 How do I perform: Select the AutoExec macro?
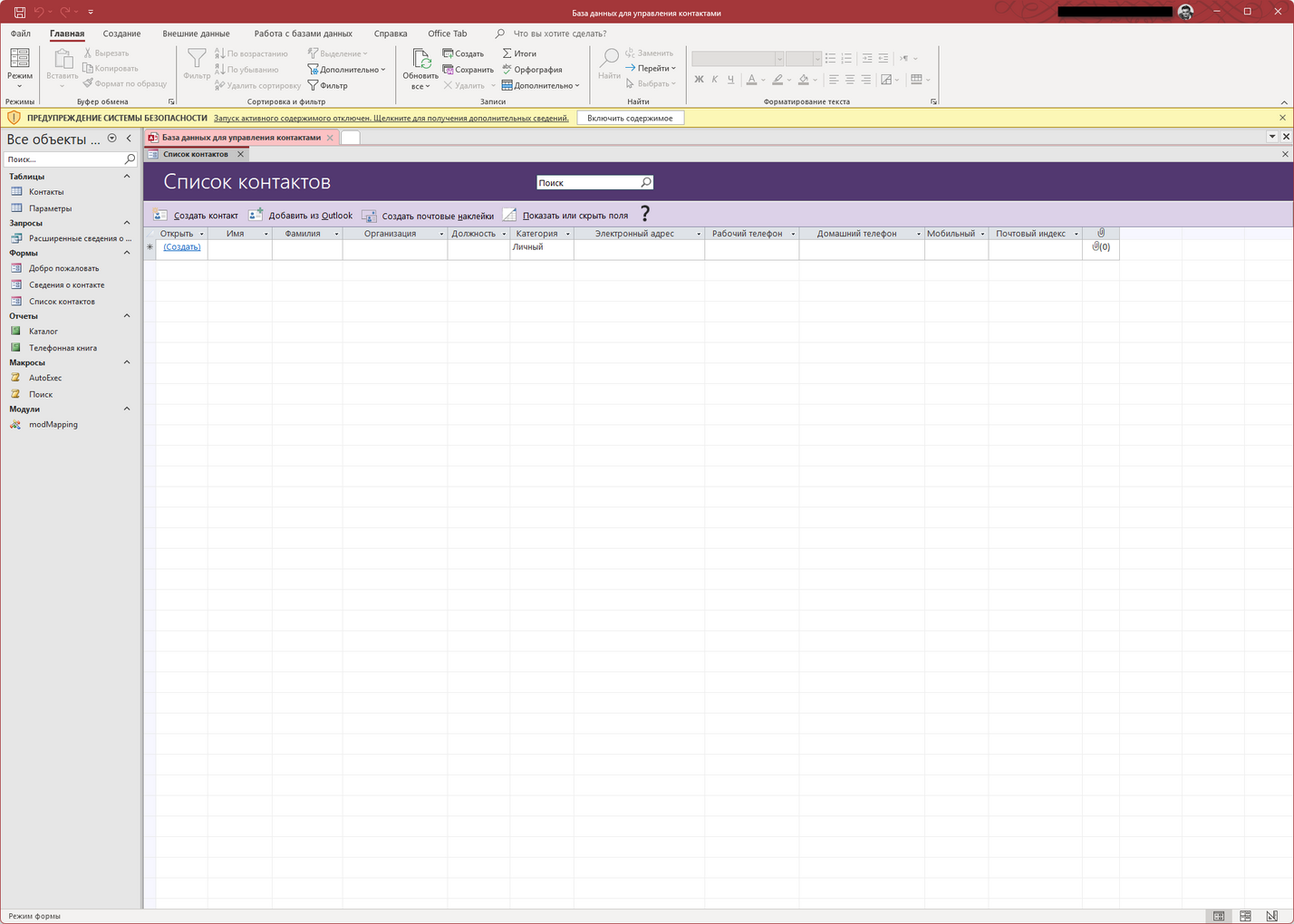pyautogui.click(x=45, y=378)
